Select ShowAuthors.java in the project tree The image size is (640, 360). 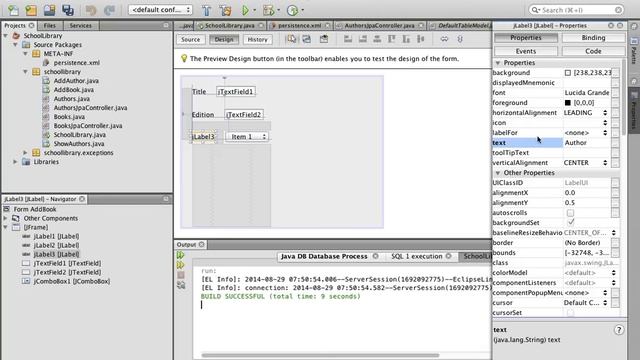(79, 144)
